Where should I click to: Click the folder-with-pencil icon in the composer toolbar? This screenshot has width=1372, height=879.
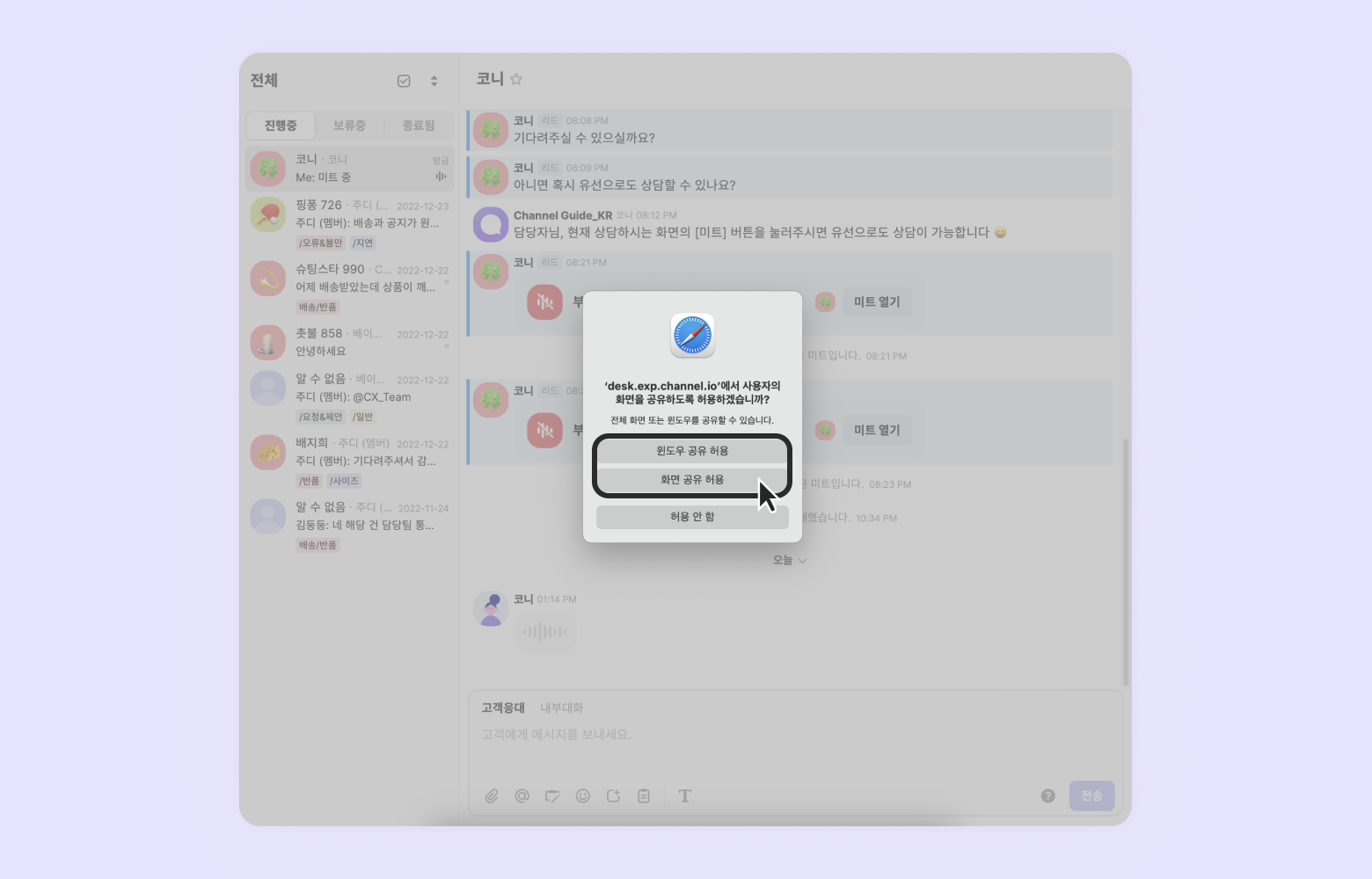[x=552, y=796]
